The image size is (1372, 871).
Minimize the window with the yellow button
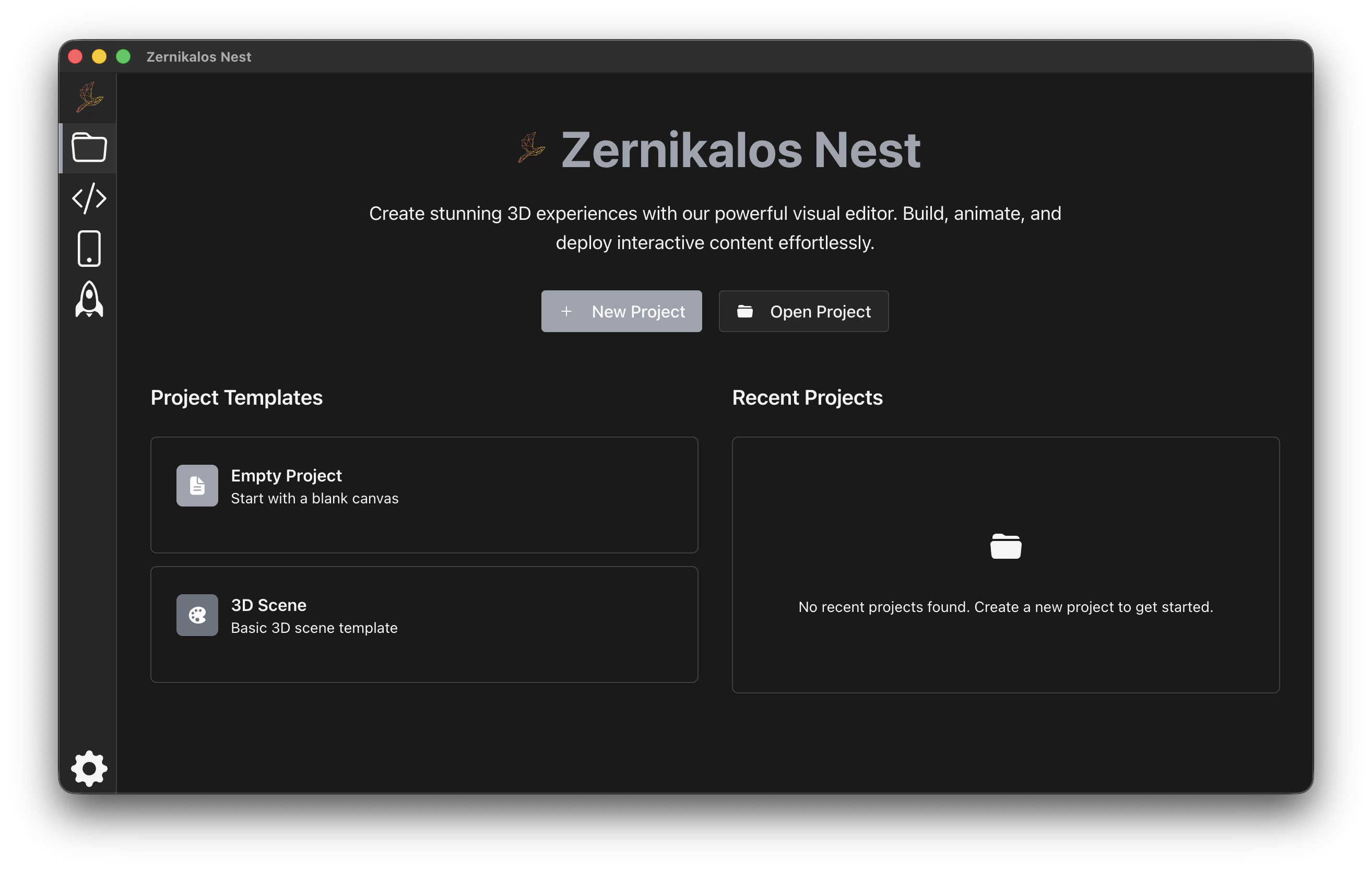coord(99,56)
